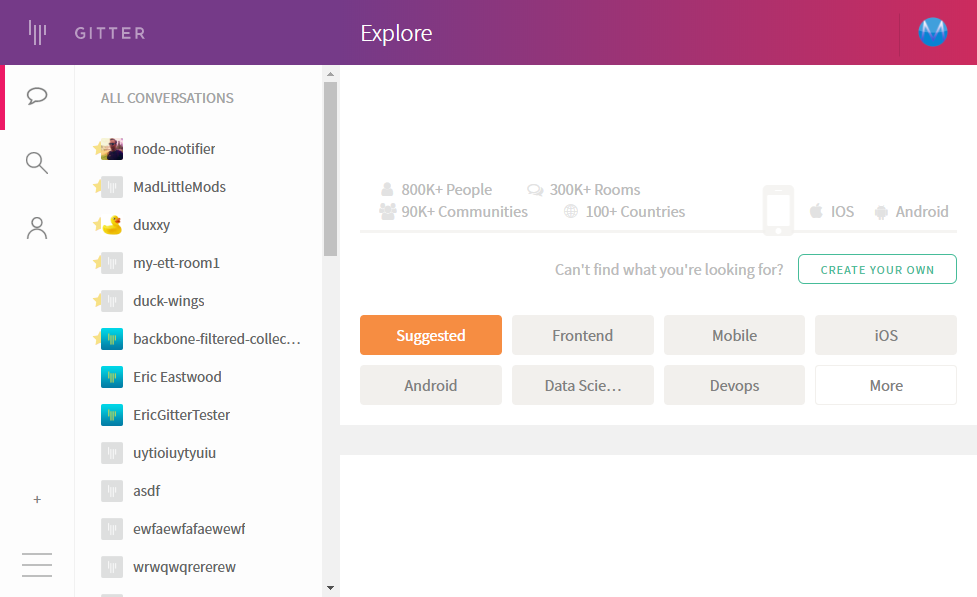Image resolution: width=977 pixels, height=597 pixels.
Task: Open the profile avatar menu in the header
Action: (x=933, y=32)
